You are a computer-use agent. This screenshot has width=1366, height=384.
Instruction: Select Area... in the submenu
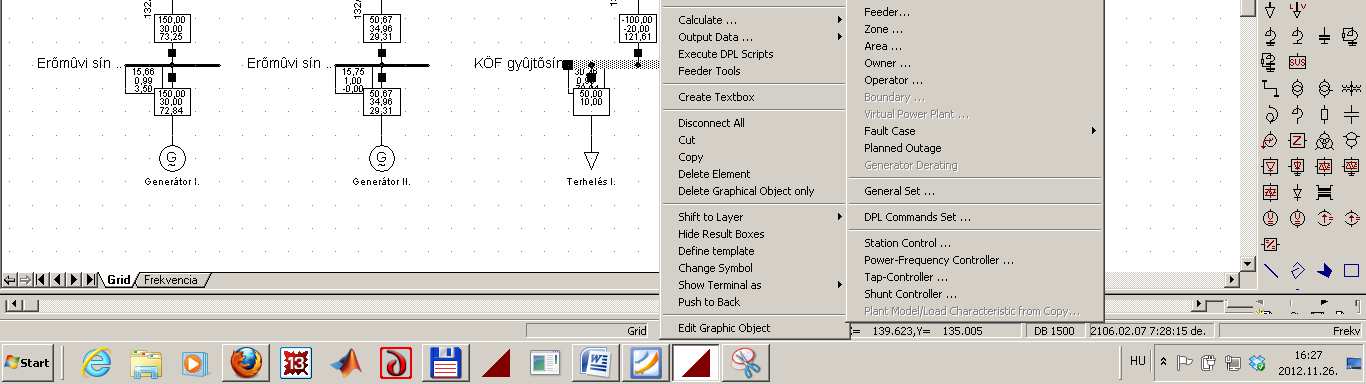976,46
